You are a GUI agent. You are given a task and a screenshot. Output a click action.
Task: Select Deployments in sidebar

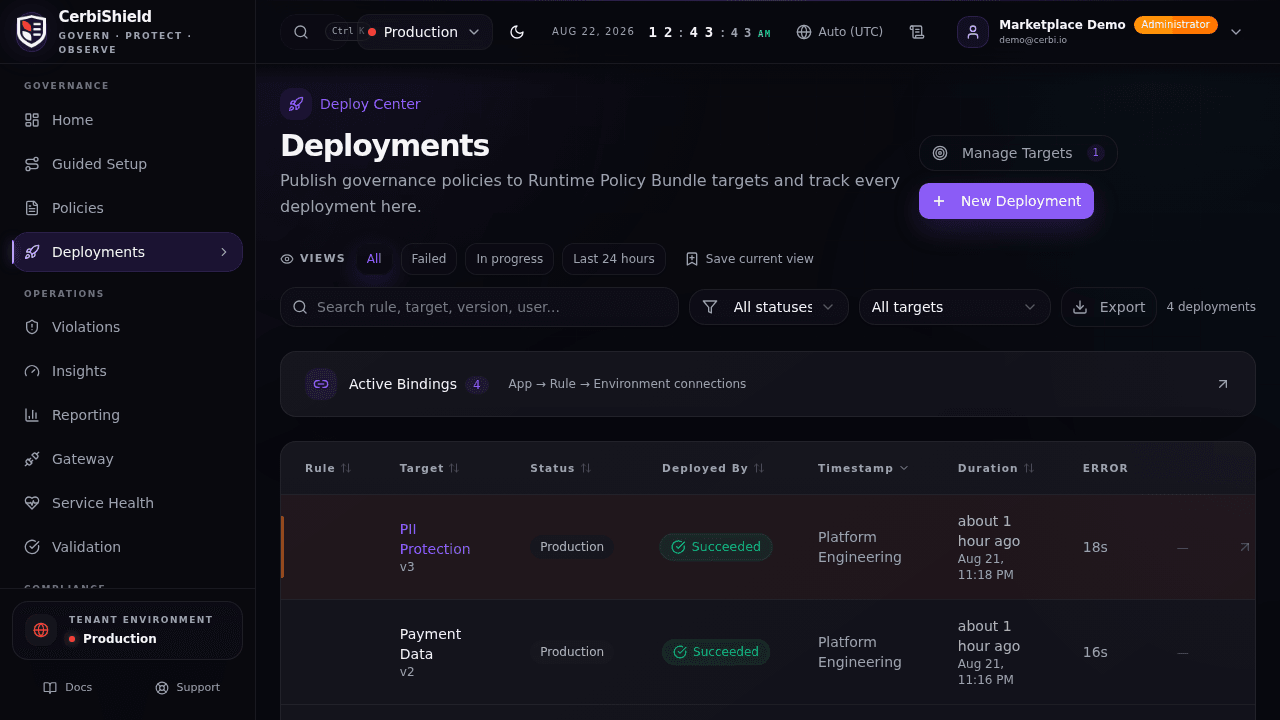point(127,252)
